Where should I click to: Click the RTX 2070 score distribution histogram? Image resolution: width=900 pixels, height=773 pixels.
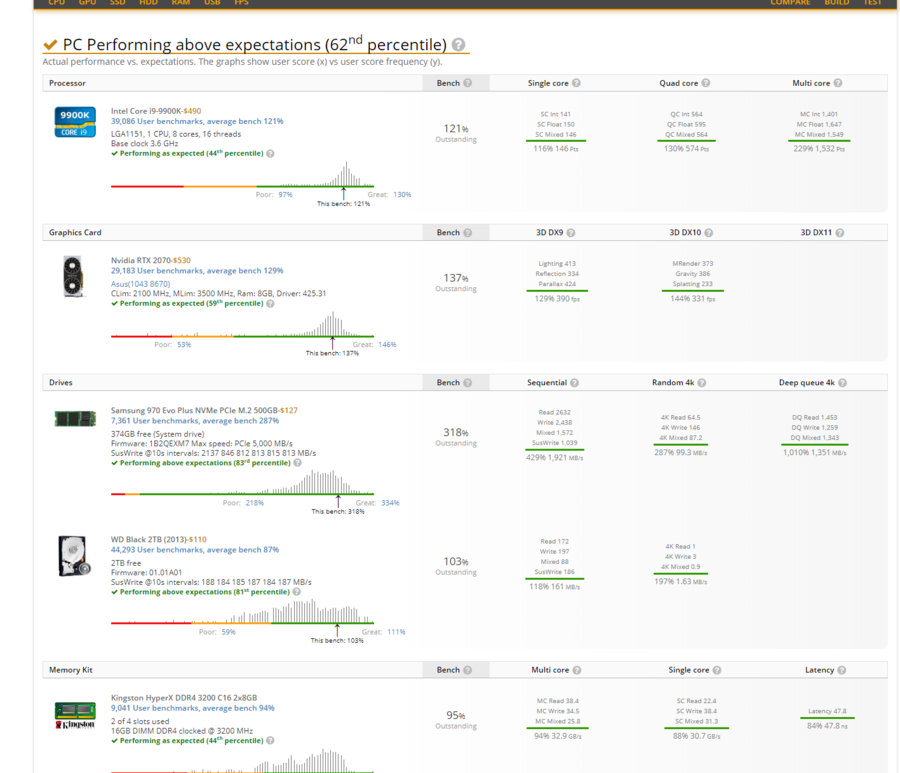pos(242,324)
